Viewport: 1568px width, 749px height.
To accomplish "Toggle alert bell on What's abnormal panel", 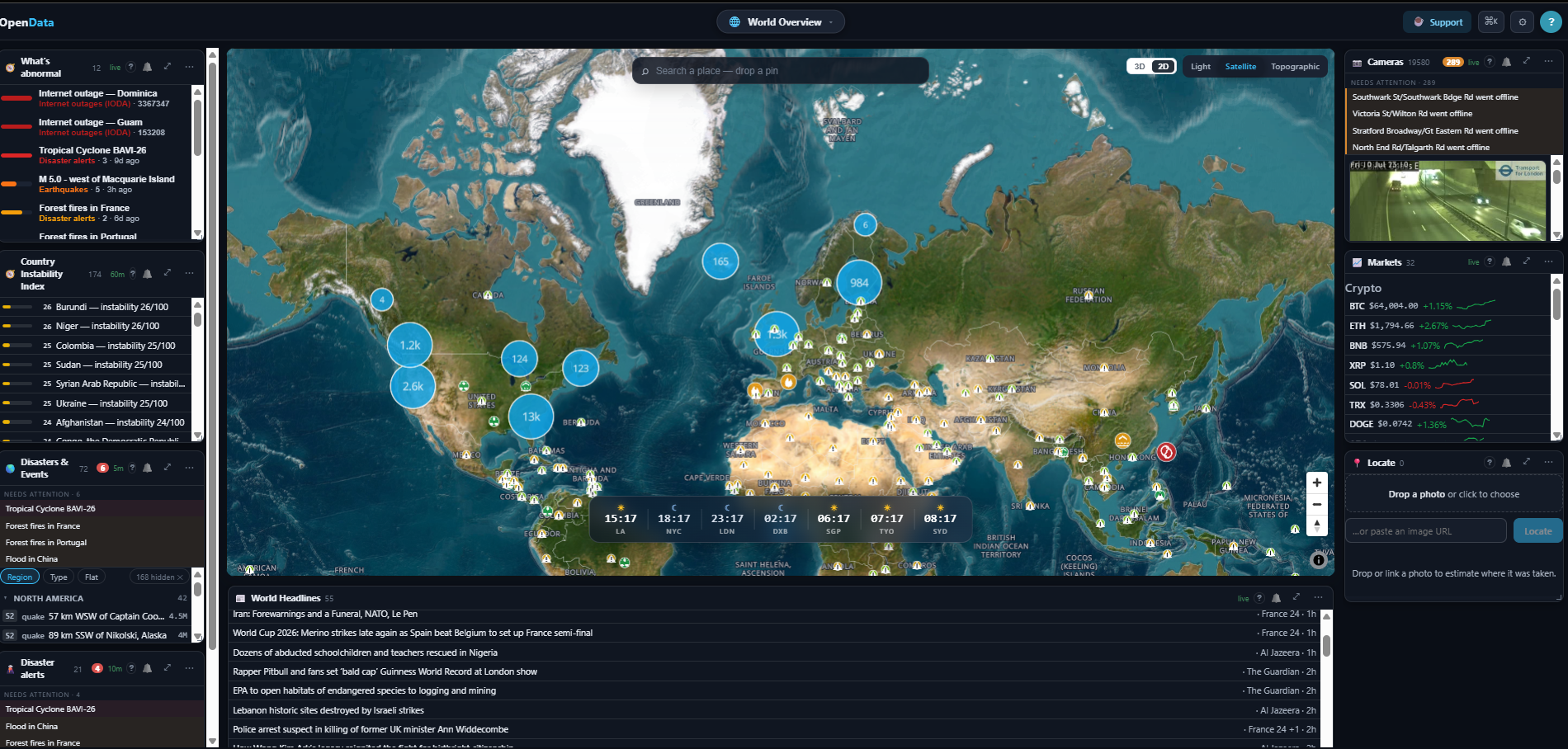I will click(x=148, y=67).
